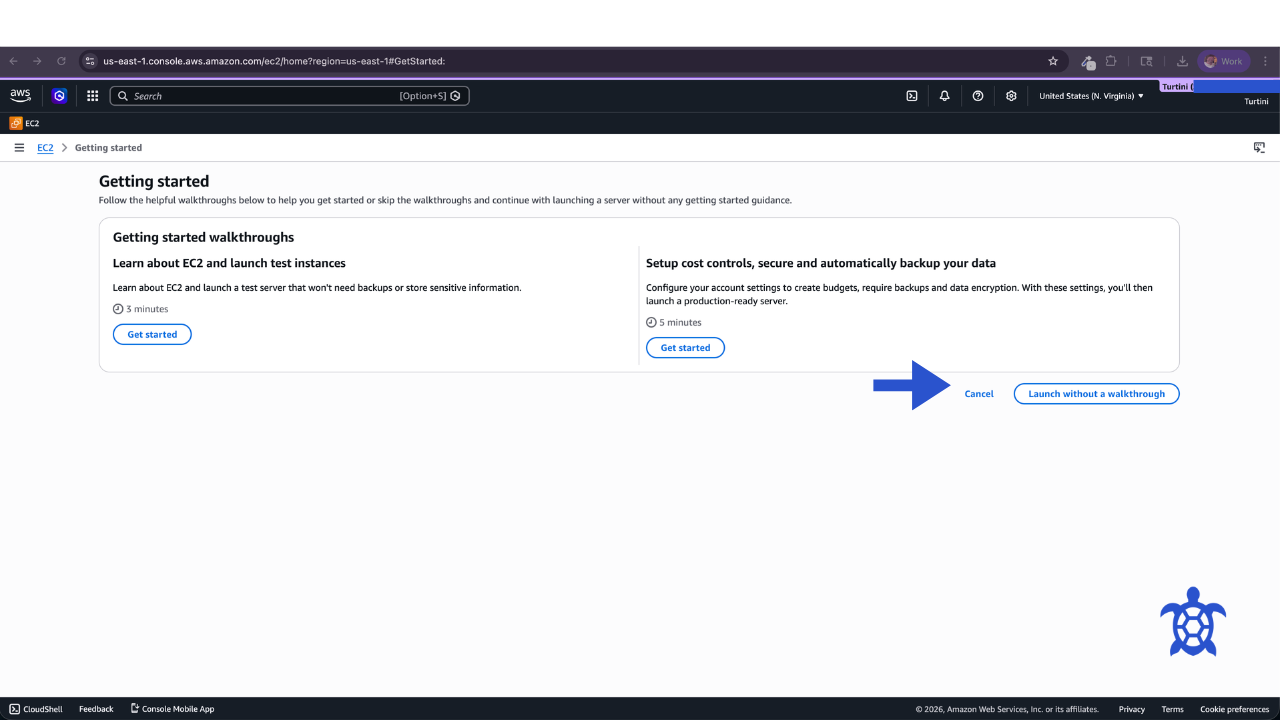Open the browser downloads icon
This screenshot has height=720, width=1280.
(x=1182, y=61)
